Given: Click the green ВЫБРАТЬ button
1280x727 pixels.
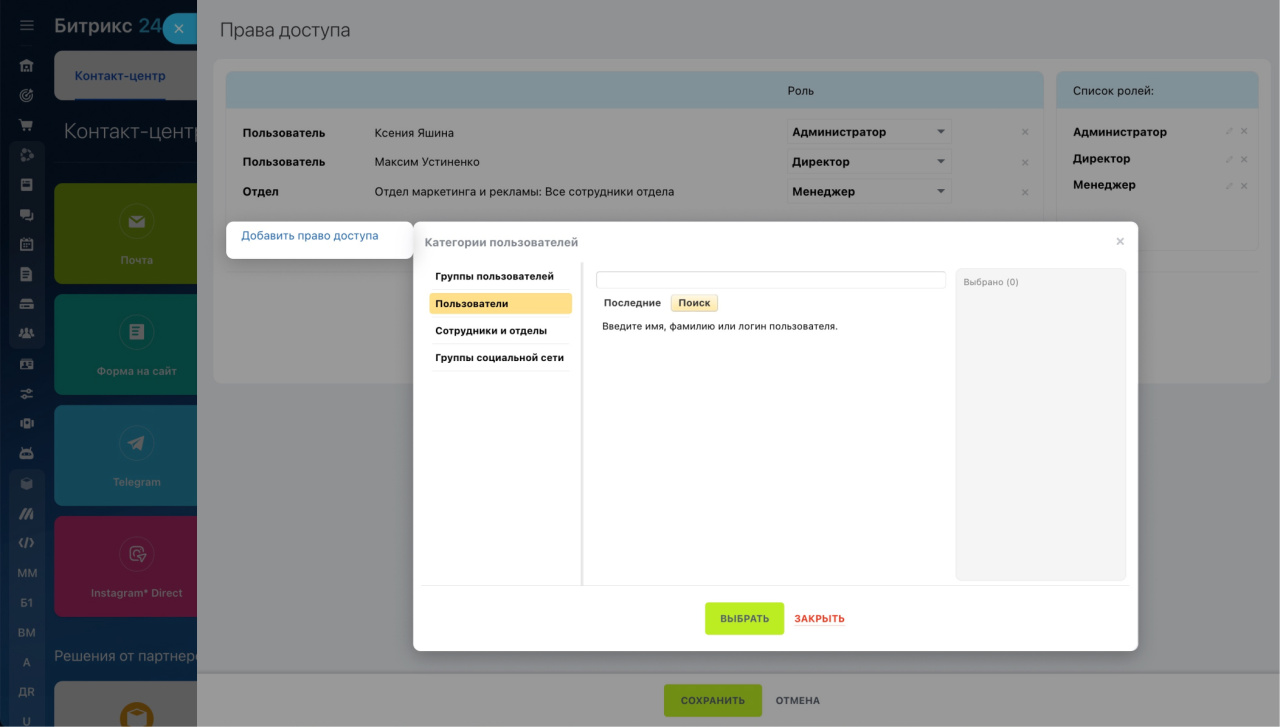Looking at the screenshot, I should pos(744,618).
